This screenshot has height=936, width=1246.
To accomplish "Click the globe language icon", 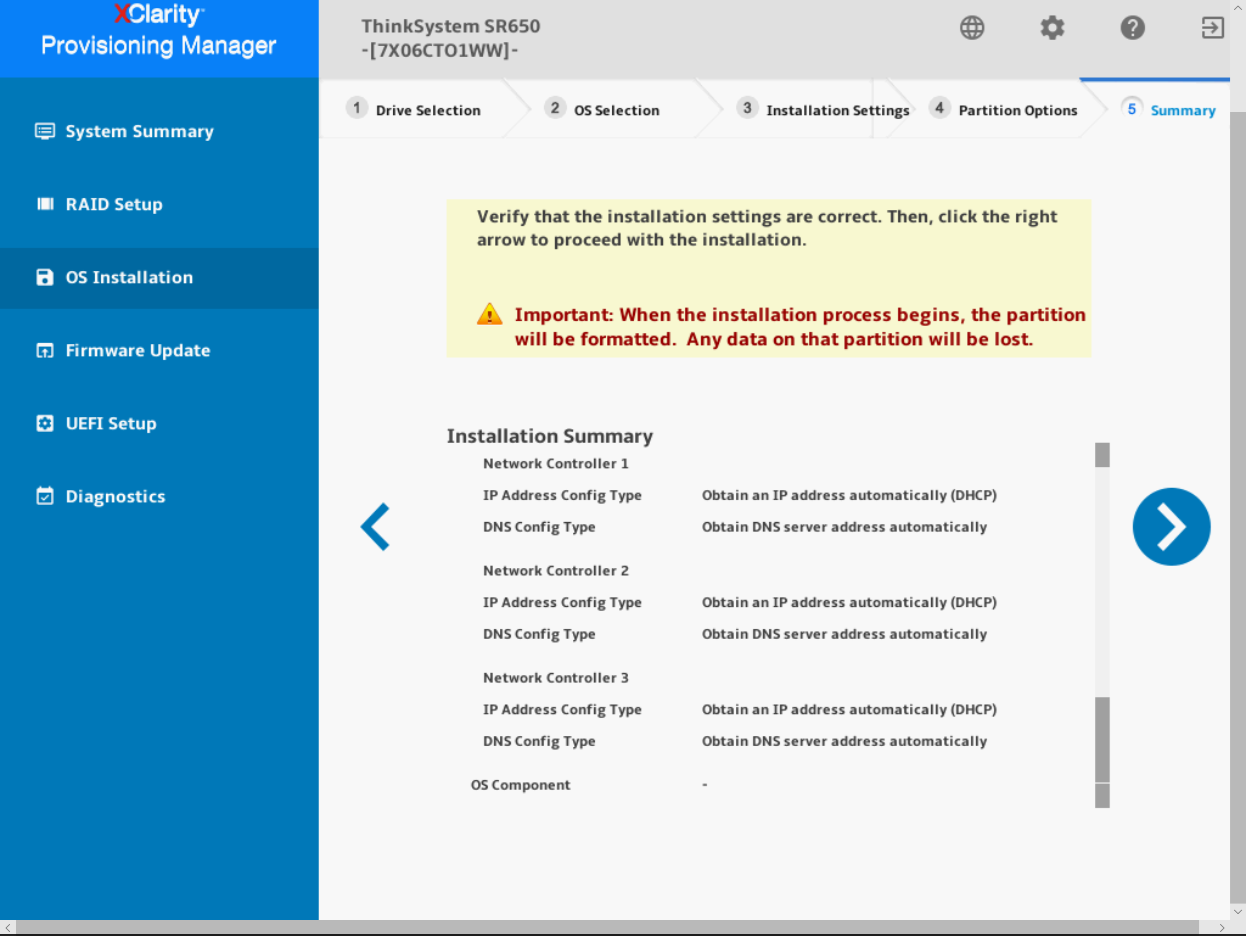I will tap(972, 28).
